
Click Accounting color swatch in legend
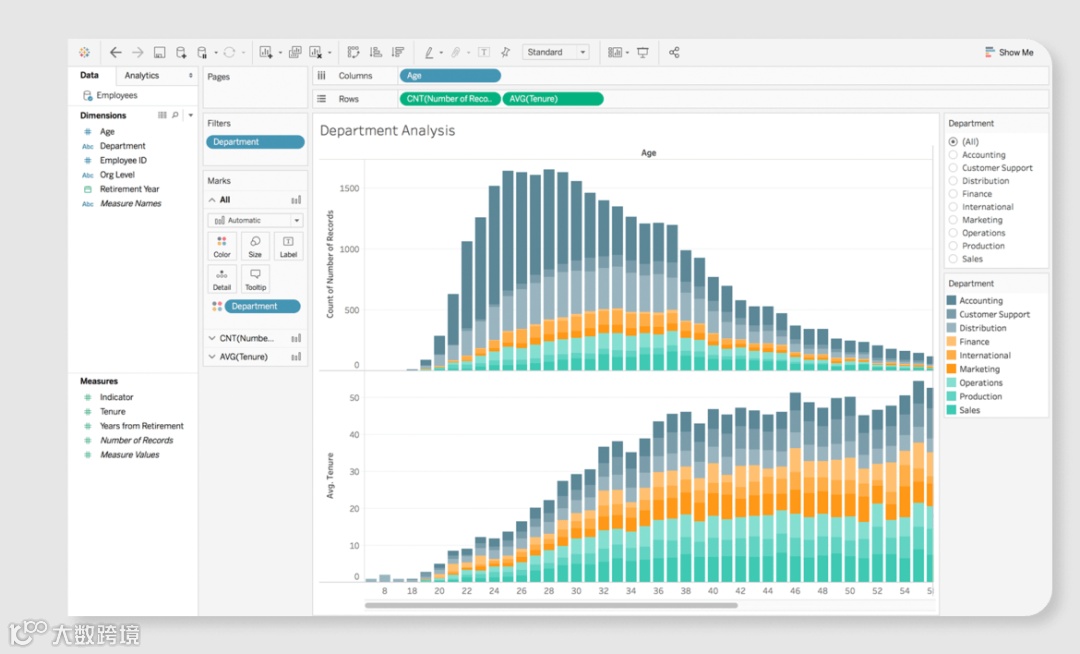951,301
